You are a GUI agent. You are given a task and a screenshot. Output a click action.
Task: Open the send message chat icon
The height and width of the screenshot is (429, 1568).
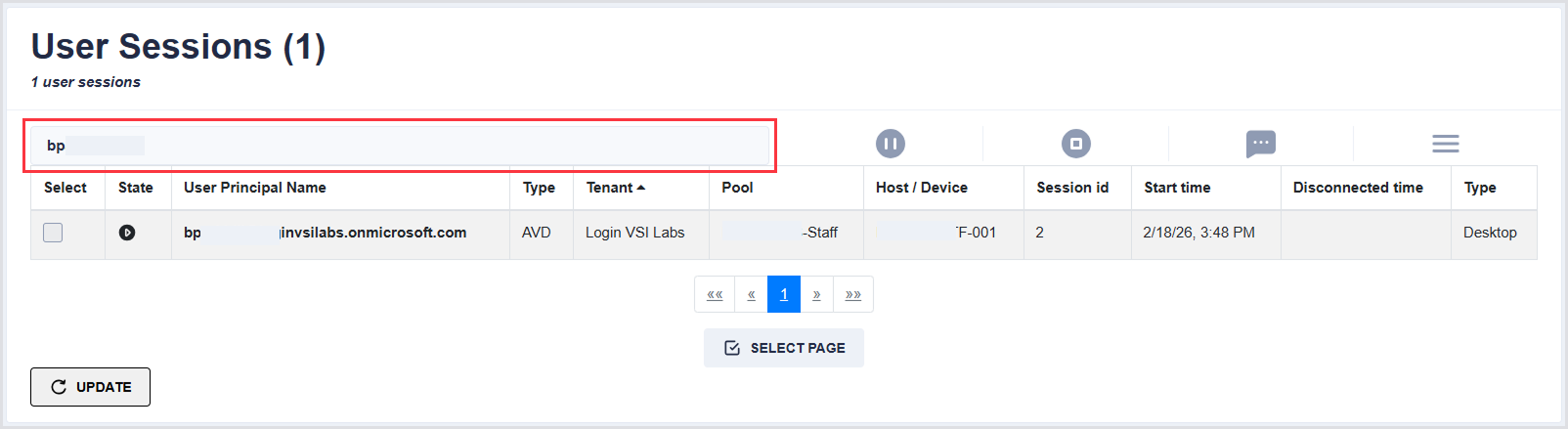(x=1260, y=144)
